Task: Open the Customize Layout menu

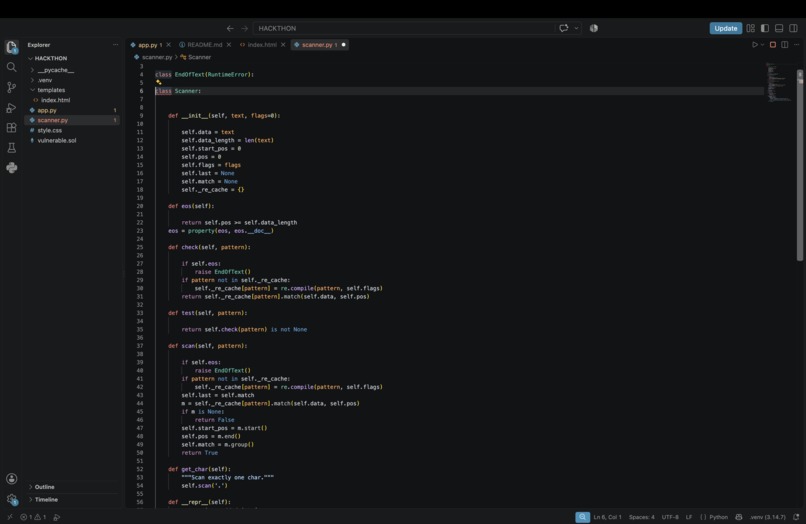Action: pos(750,28)
